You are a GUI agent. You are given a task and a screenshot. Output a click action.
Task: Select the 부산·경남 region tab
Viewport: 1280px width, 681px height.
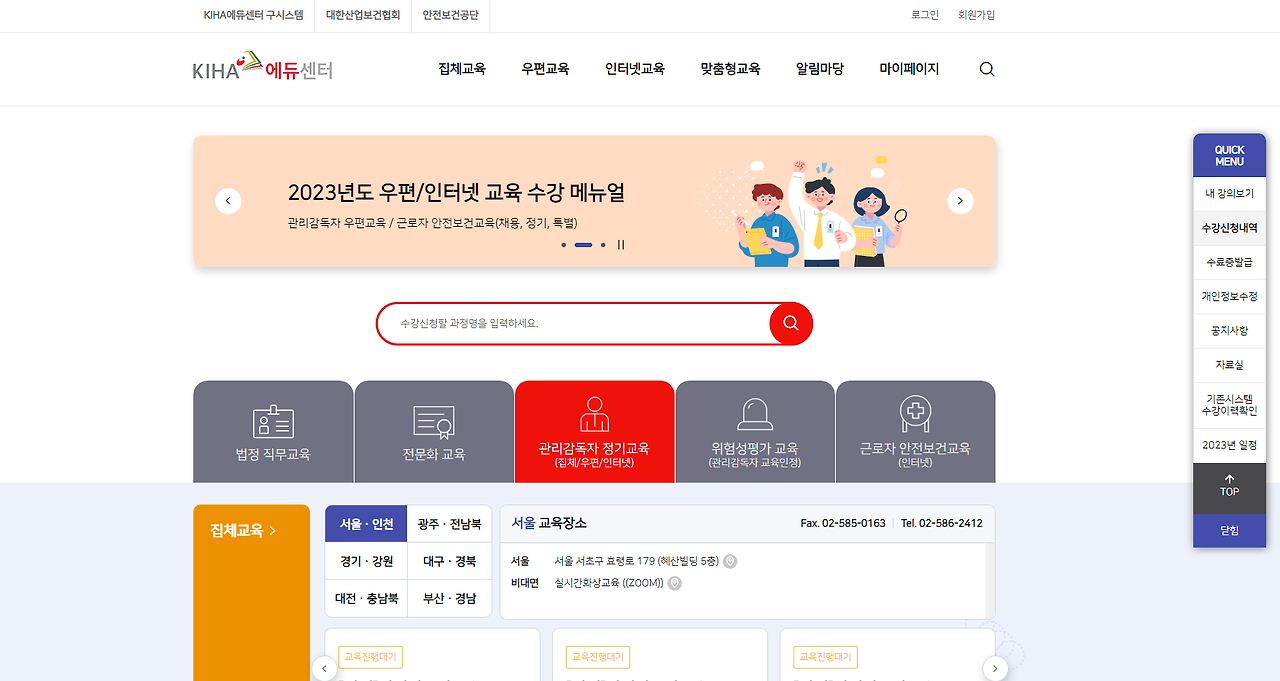(x=449, y=598)
